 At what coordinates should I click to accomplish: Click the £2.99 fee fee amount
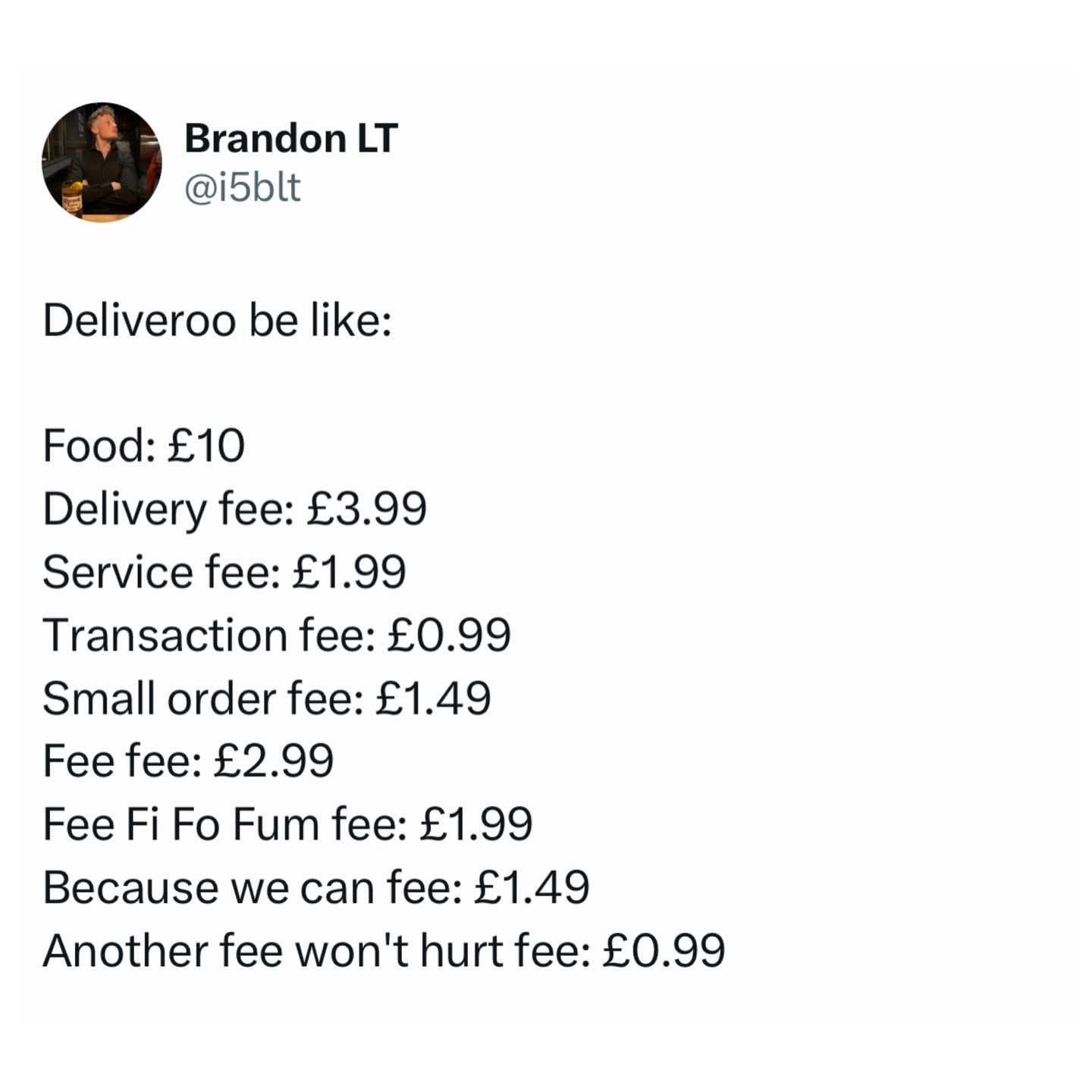pos(275,761)
